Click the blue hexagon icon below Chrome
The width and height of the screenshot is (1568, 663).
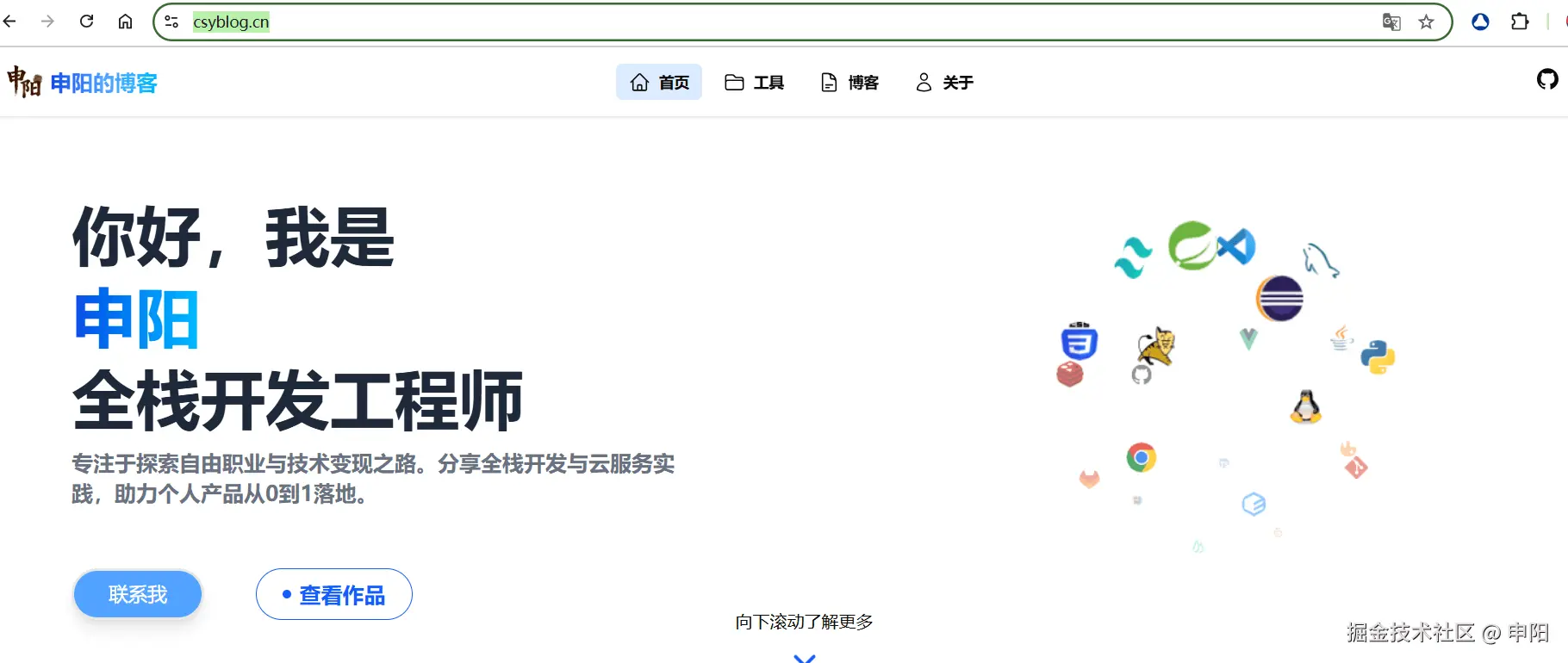click(1254, 504)
